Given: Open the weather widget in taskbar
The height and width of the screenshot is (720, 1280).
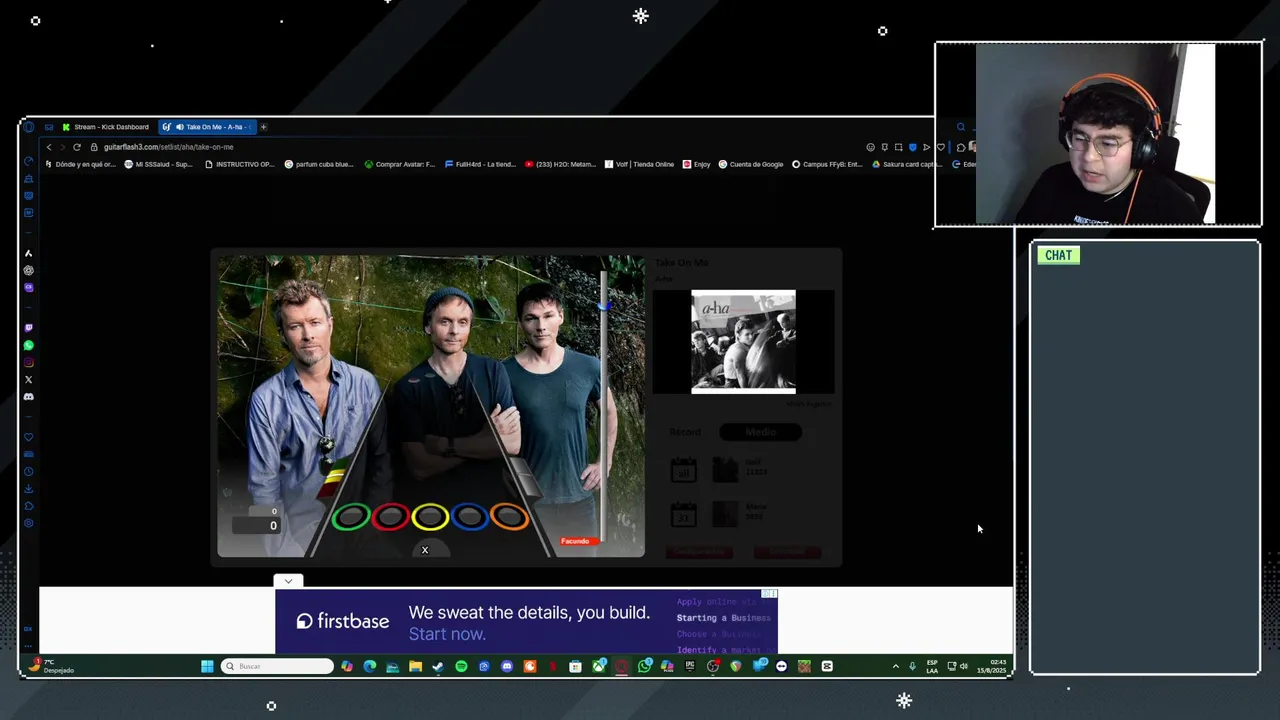Looking at the screenshot, I should coord(52,666).
